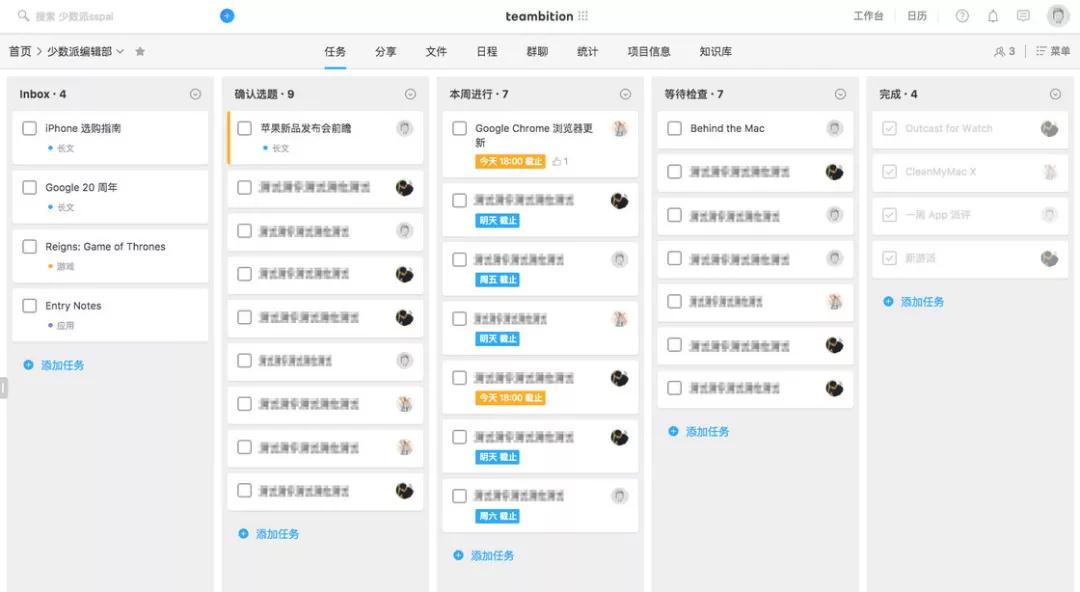Mark the Behind the Mac task complete

[674, 128]
